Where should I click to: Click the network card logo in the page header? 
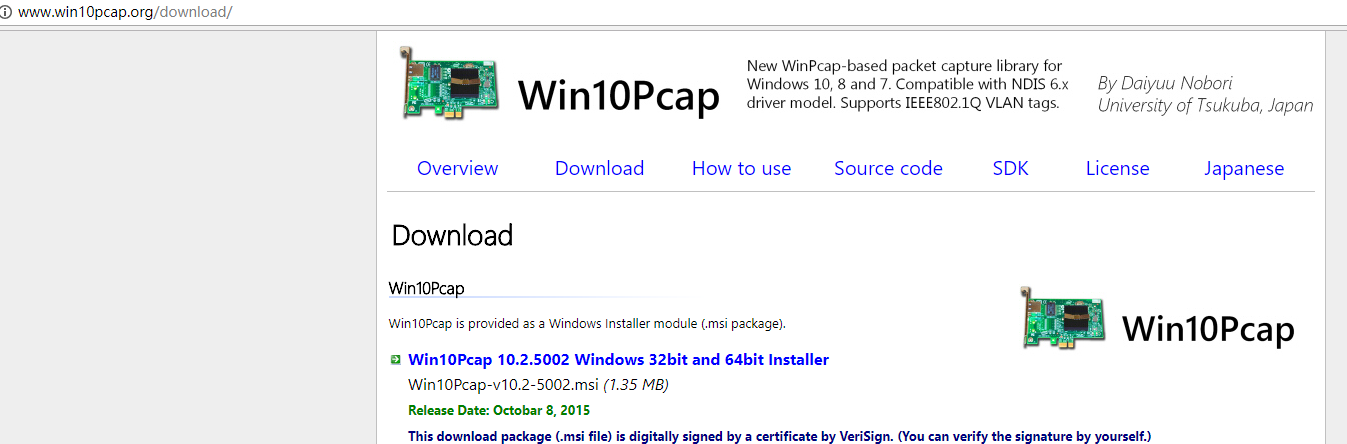coord(448,83)
